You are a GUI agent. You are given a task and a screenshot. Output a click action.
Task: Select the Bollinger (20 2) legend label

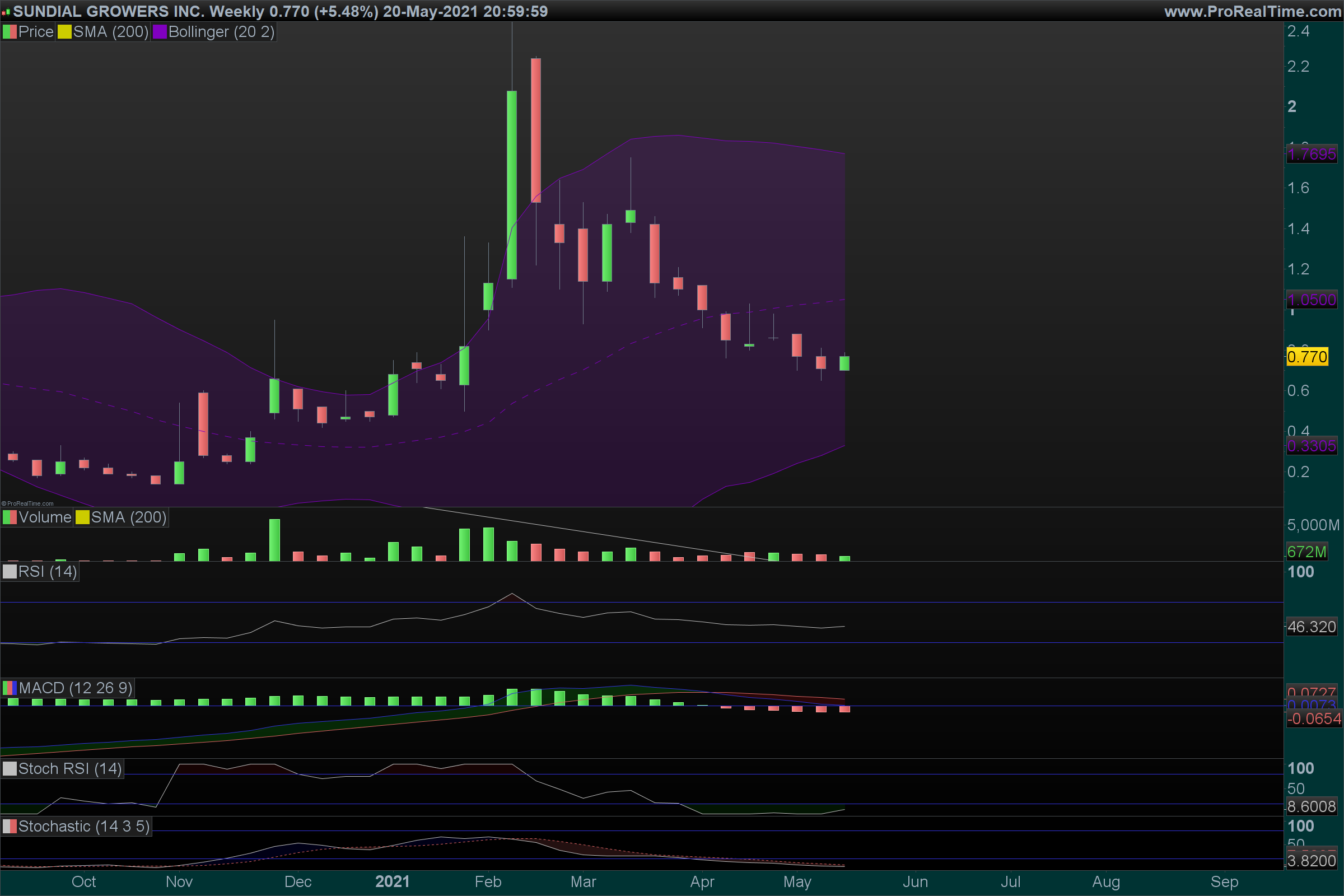[221, 32]
